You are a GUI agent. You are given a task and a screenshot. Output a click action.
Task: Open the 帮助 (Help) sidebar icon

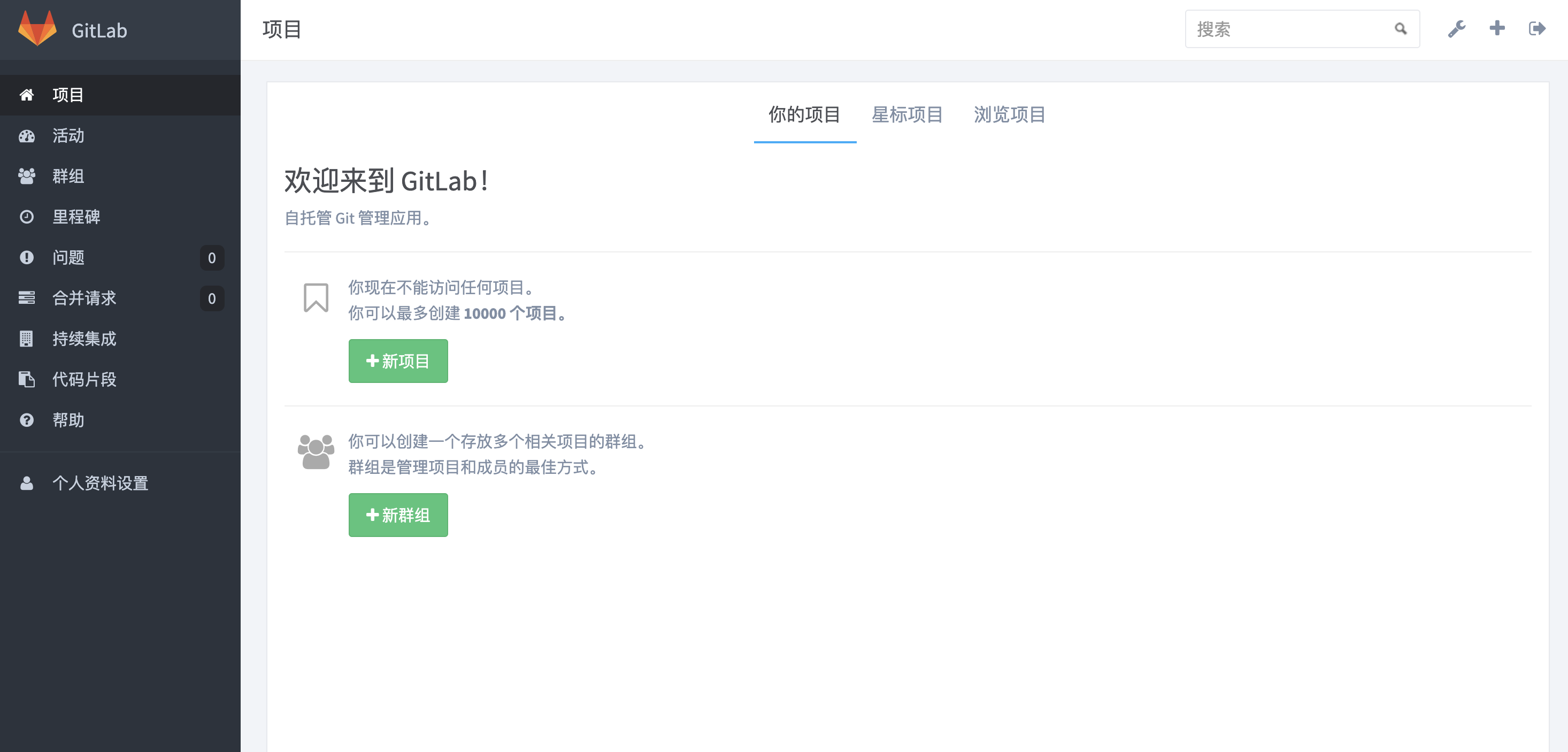pyautogui.click(x=27, y=420)
